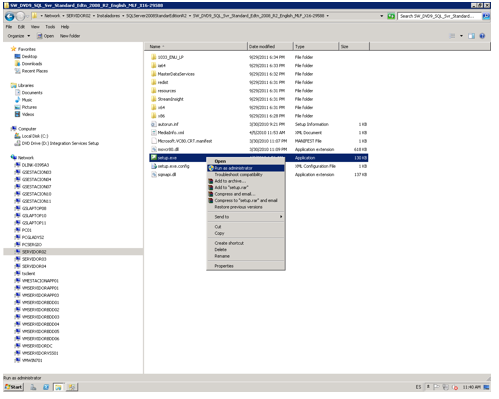The height and width of the screenshot is (399, 499).
Task: Open the Edit menu
Action: 21,27
